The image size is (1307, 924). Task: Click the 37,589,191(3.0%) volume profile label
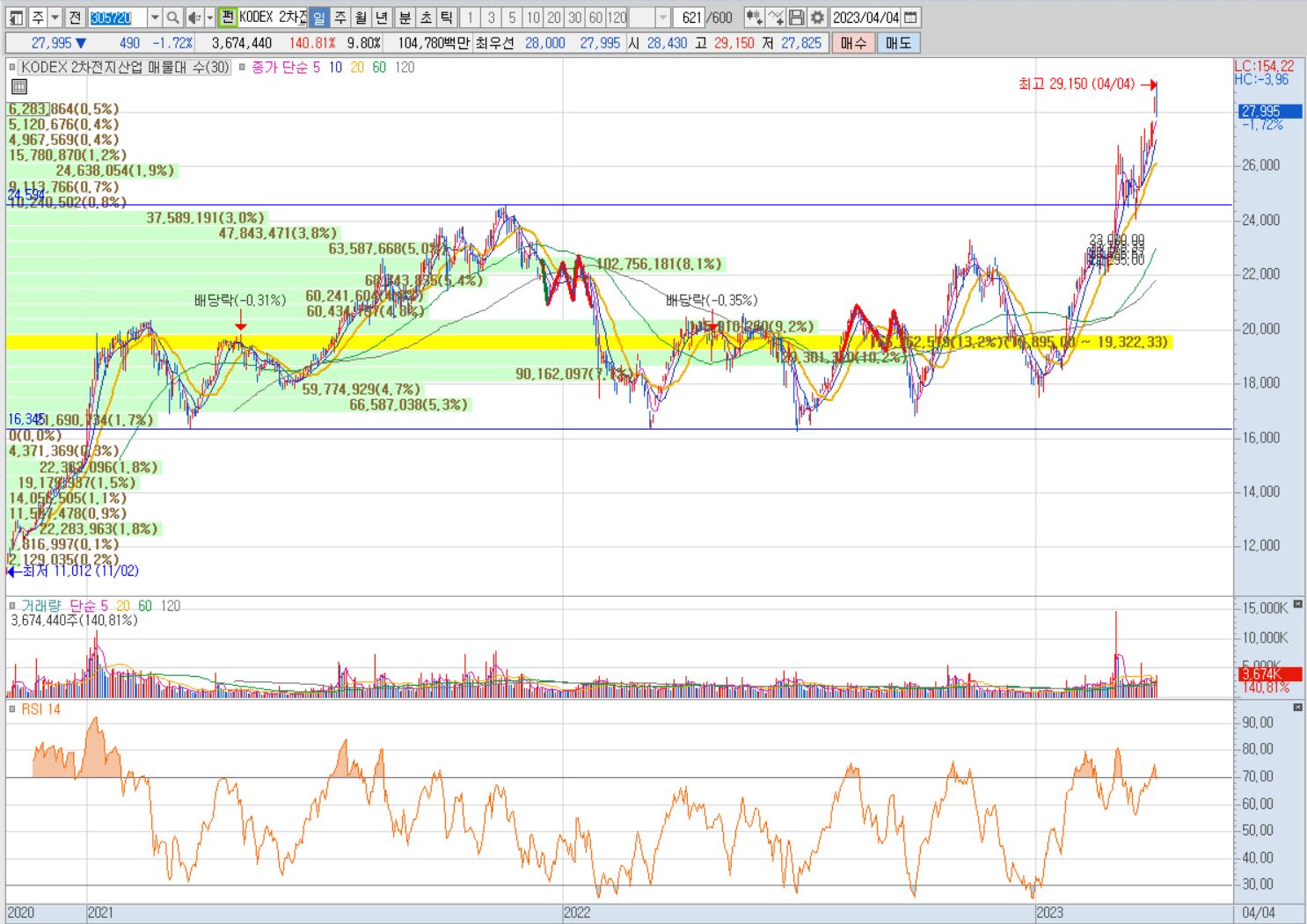(205, 217)
